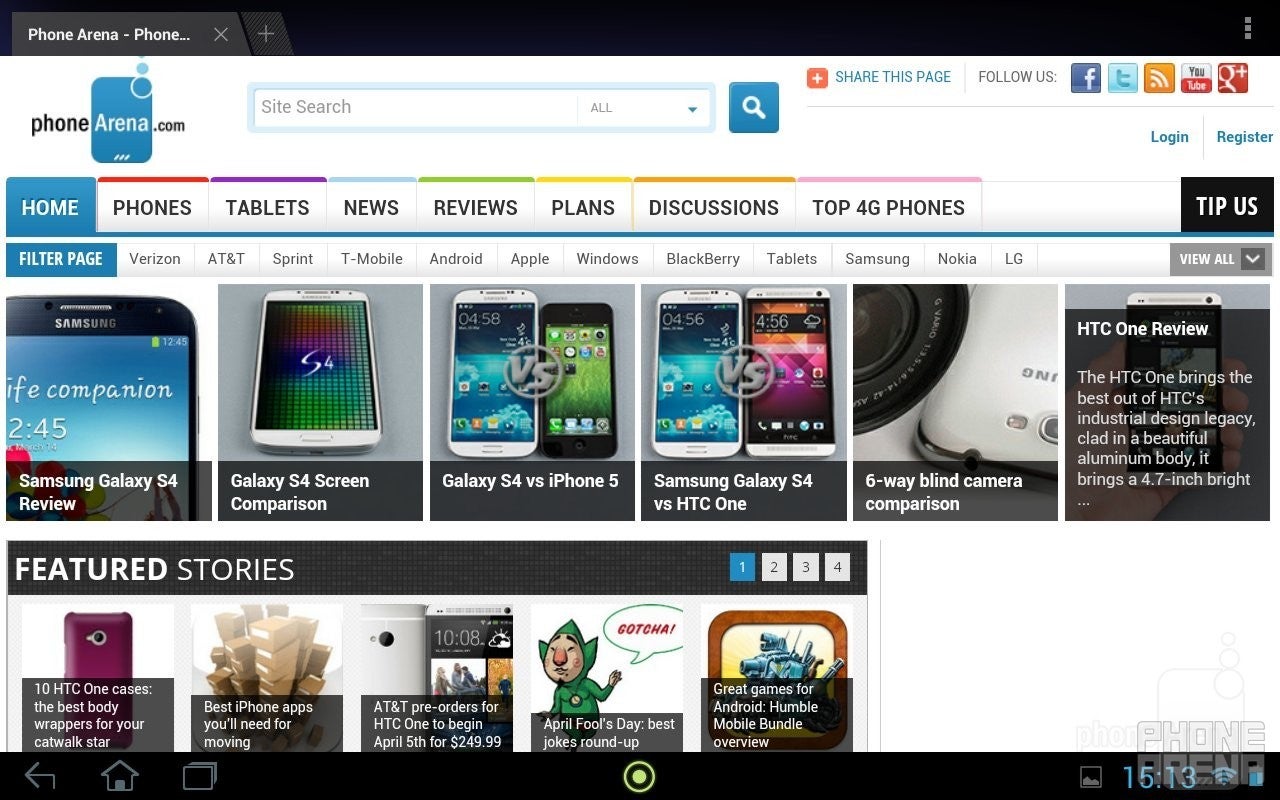Screen dimensions: 1280x800
Task: Filter page by Nokia
Action: [x=957, y=259]
